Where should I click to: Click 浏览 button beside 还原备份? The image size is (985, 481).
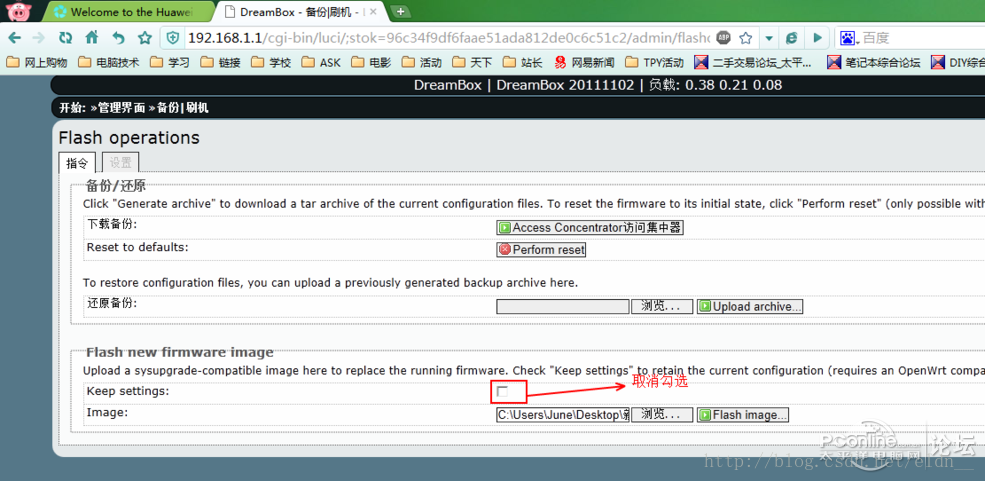pyautogui.click(x=661, y=306)
